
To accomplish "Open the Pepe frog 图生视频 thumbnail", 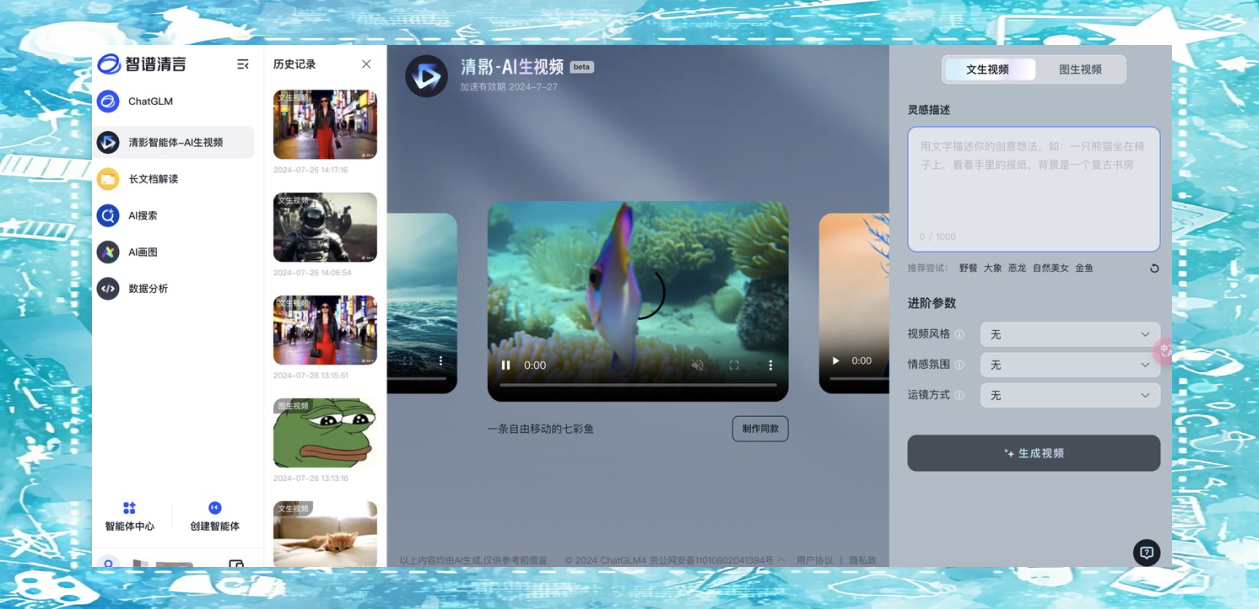I will [325, 433].
